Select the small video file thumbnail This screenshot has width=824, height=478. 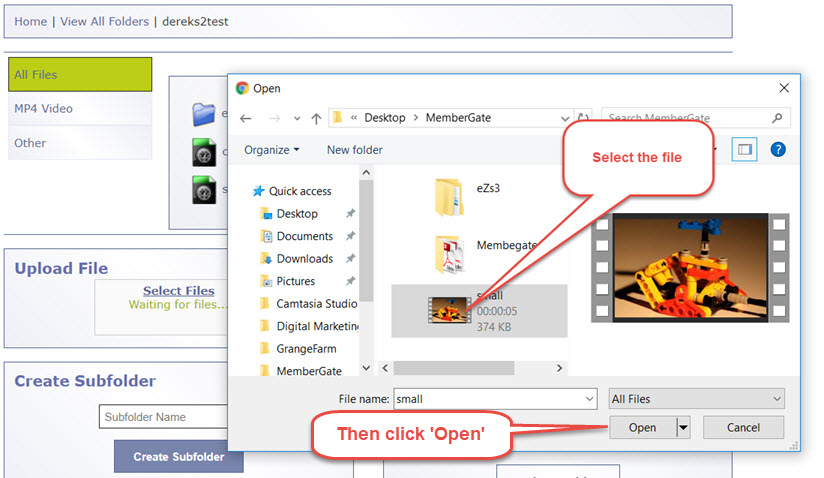[449, 310]
